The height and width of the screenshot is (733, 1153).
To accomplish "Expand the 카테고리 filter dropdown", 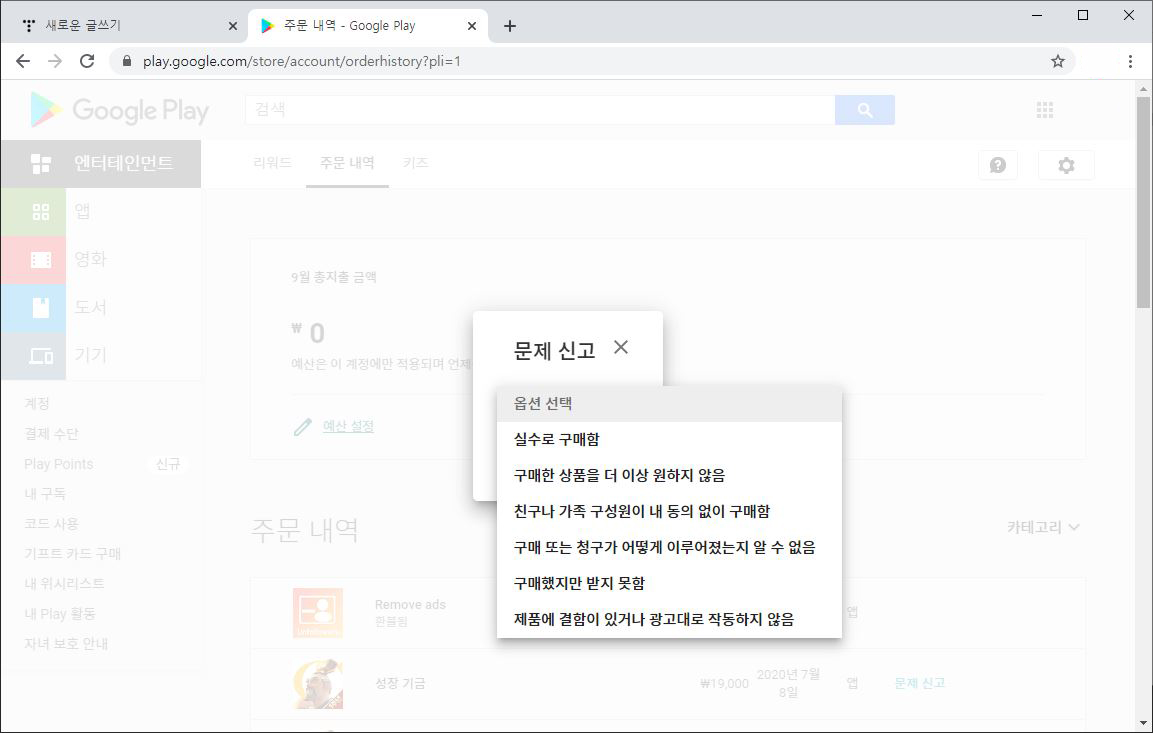I will pyautogui.click(x=1043, y=526).
